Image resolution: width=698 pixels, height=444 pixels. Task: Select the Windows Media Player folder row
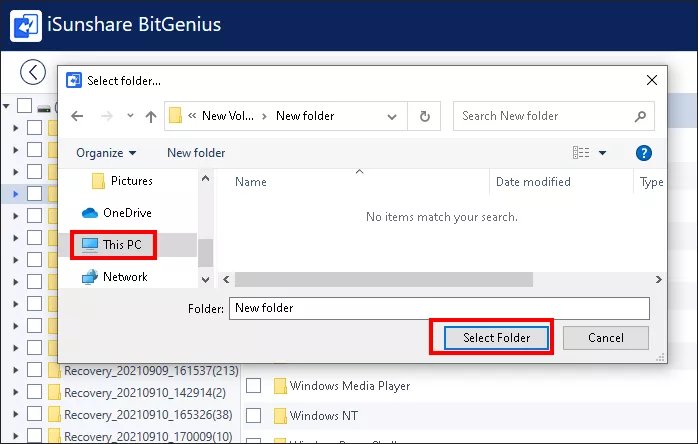350,386
